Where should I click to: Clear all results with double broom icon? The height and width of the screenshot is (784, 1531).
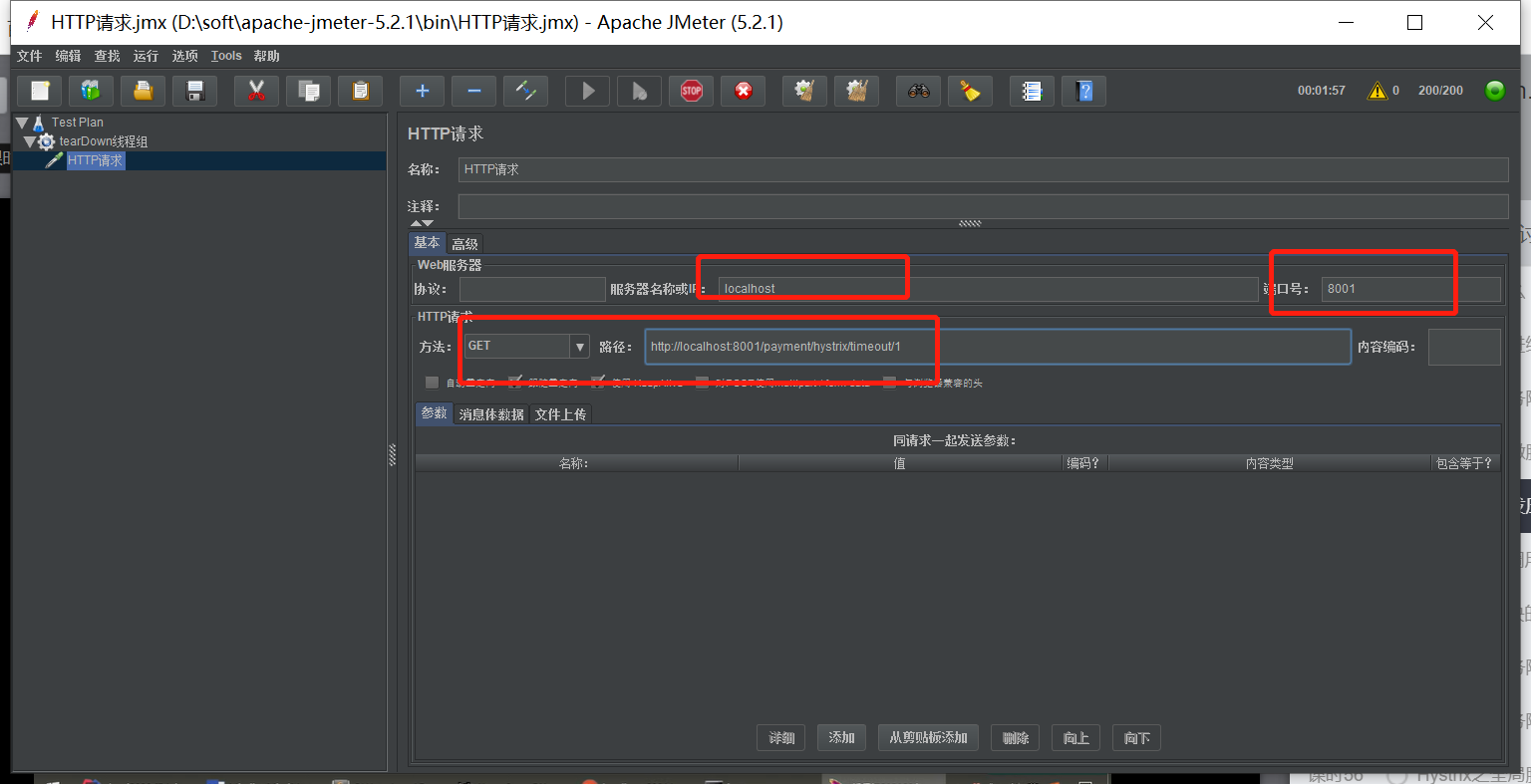click(857, 91)
